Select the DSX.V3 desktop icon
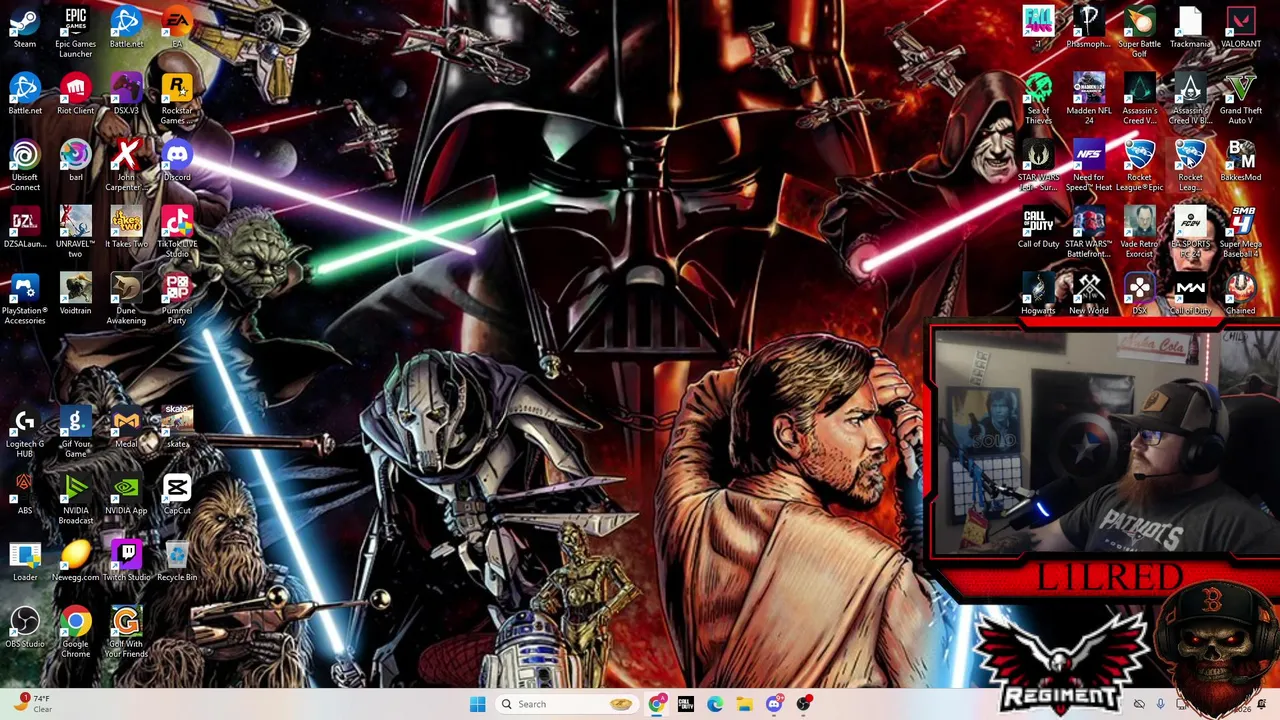 tap(126, 95)
